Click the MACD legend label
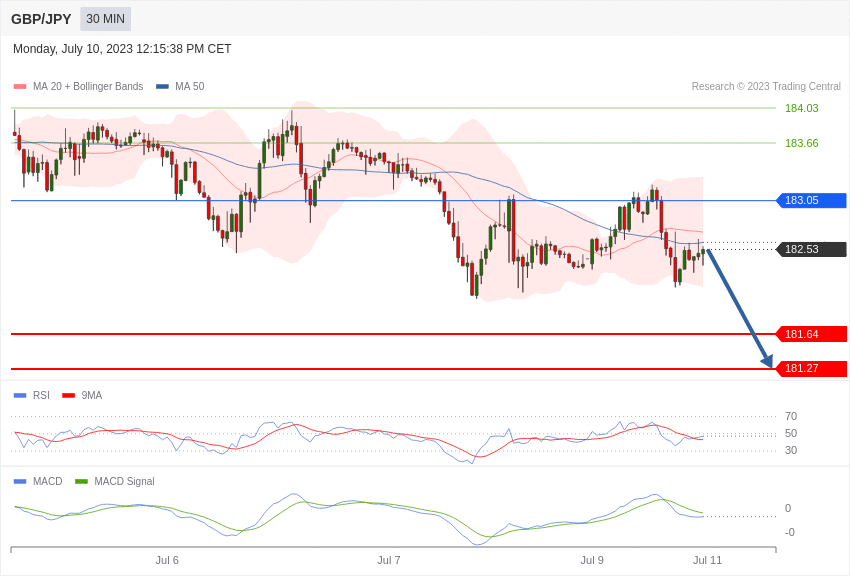Image resolution: width=850 pixels, height=576 pixels. coord(48,481)
